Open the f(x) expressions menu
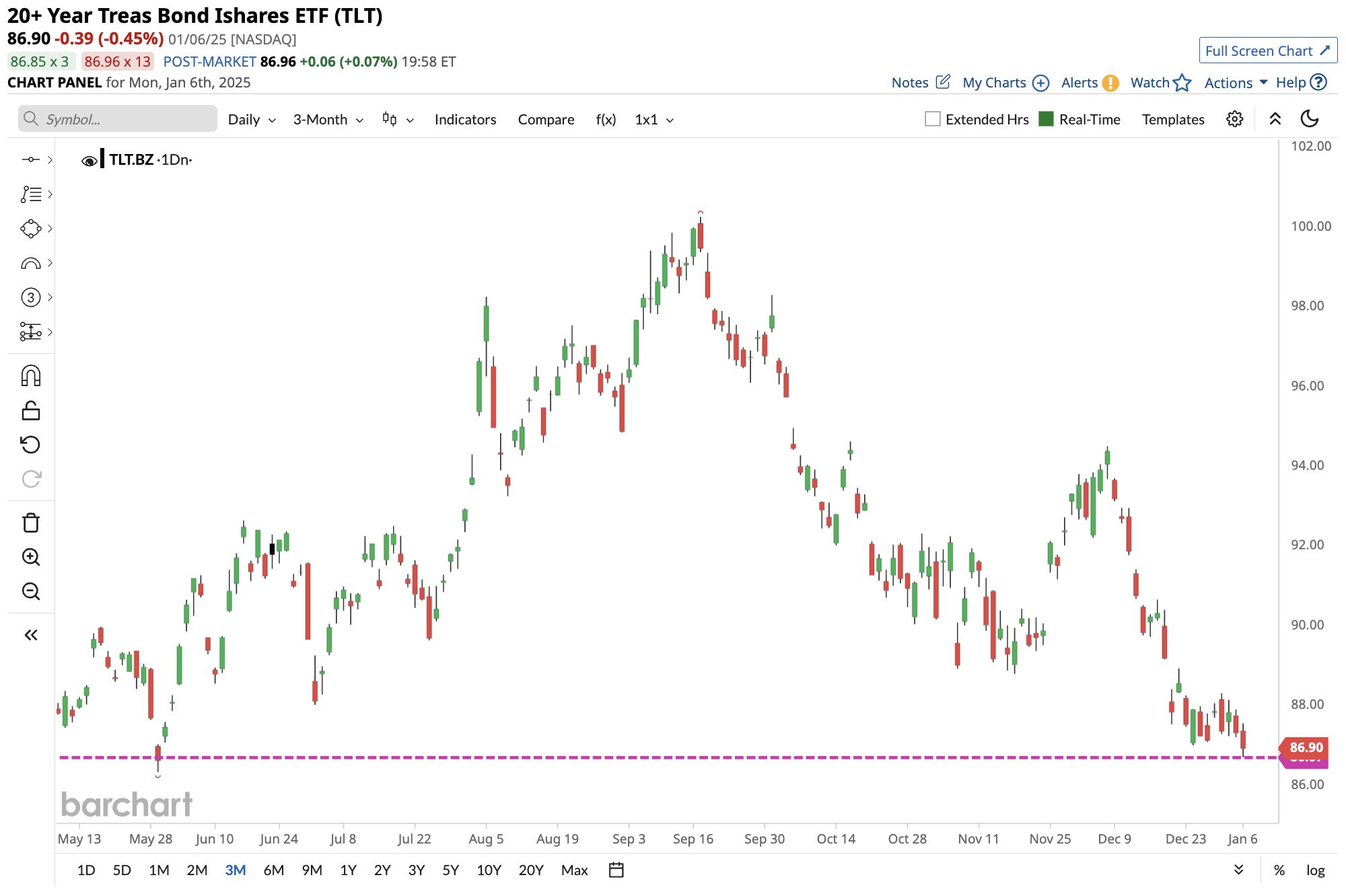The height and width of the screenshot is (896, 1346). point(606,119)
